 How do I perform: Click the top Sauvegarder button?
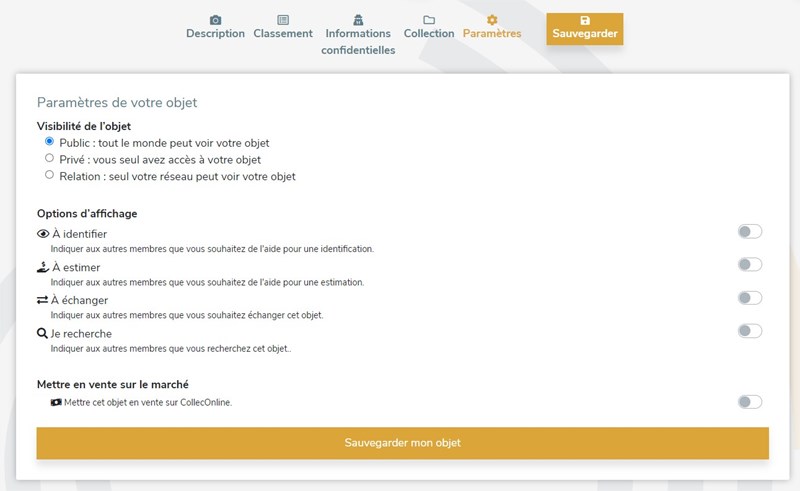[x=585, y=29]
